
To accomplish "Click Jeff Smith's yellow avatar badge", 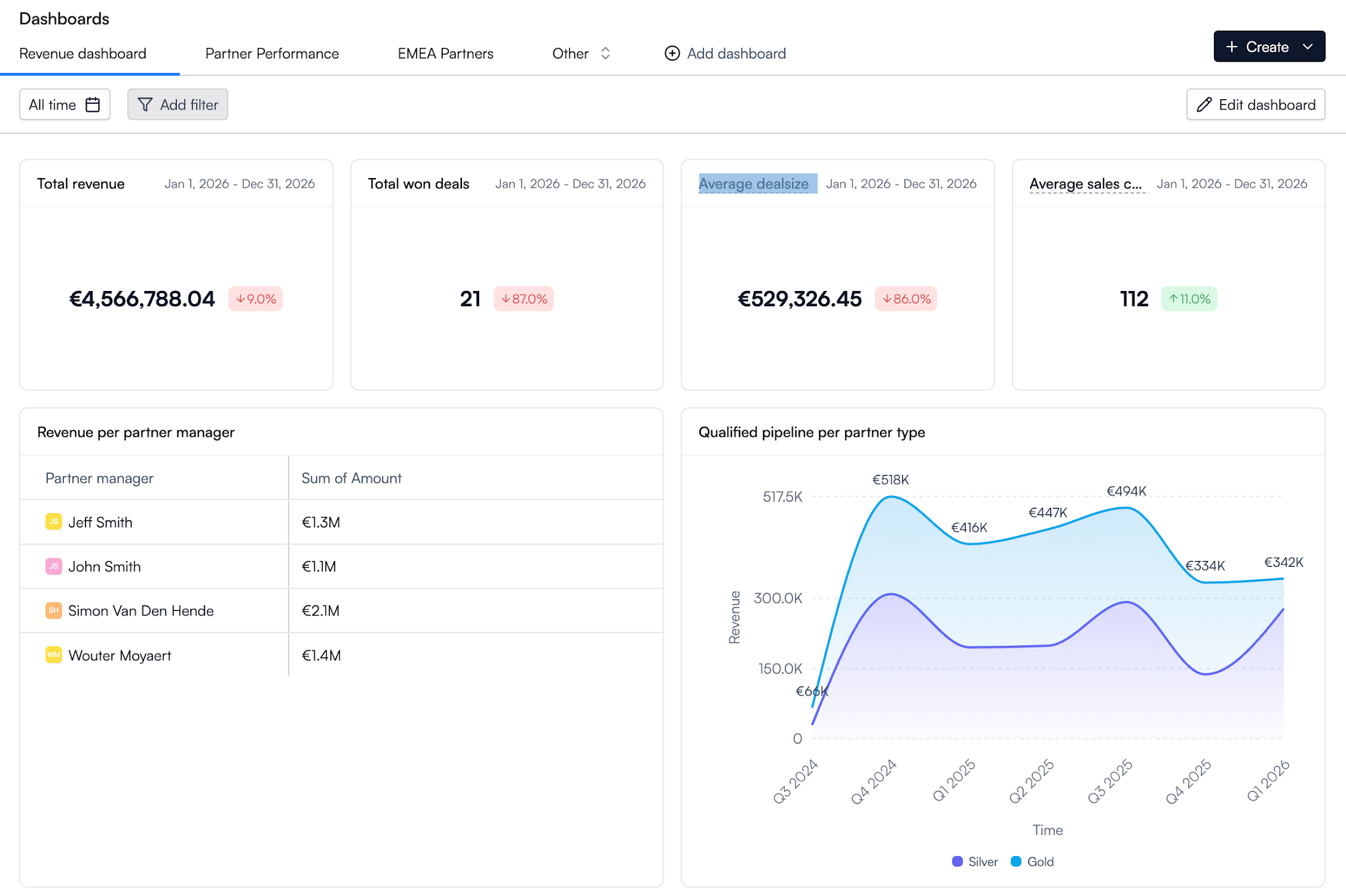I will click(53, 522).
